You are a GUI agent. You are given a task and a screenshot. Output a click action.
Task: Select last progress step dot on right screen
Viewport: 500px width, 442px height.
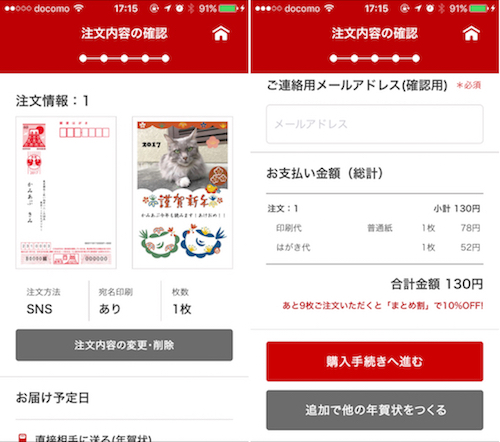[x=416, y=58]
